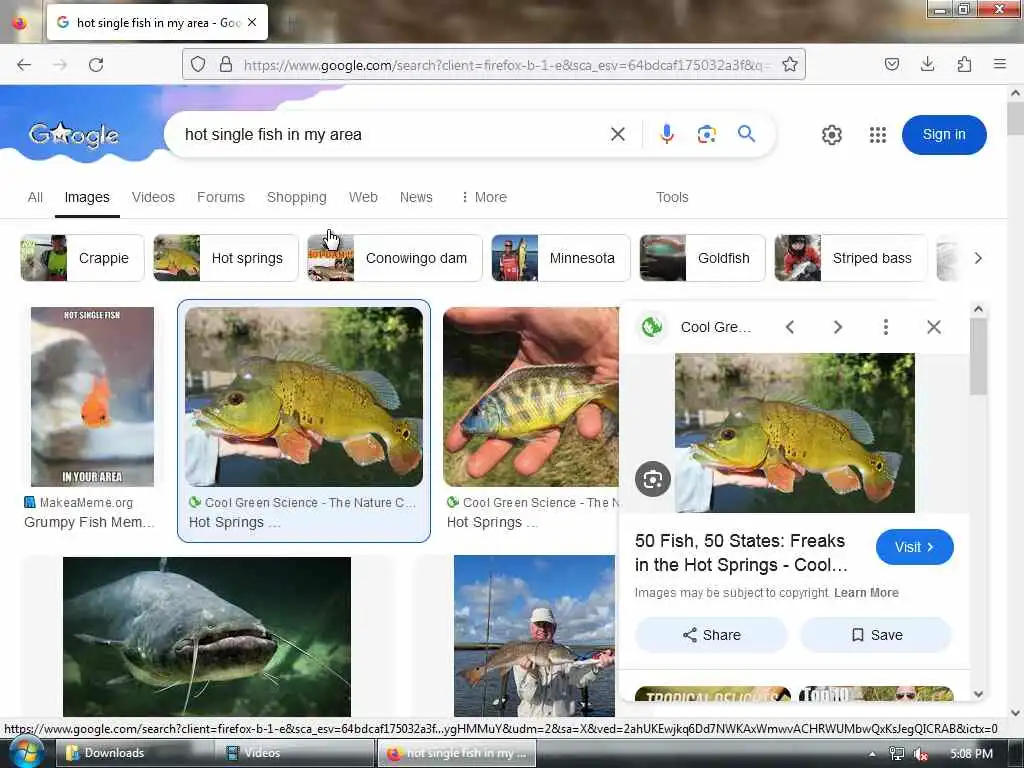
Task: Click the browser URL address bar
Action: pyautogui.click(x=506, y=65)
